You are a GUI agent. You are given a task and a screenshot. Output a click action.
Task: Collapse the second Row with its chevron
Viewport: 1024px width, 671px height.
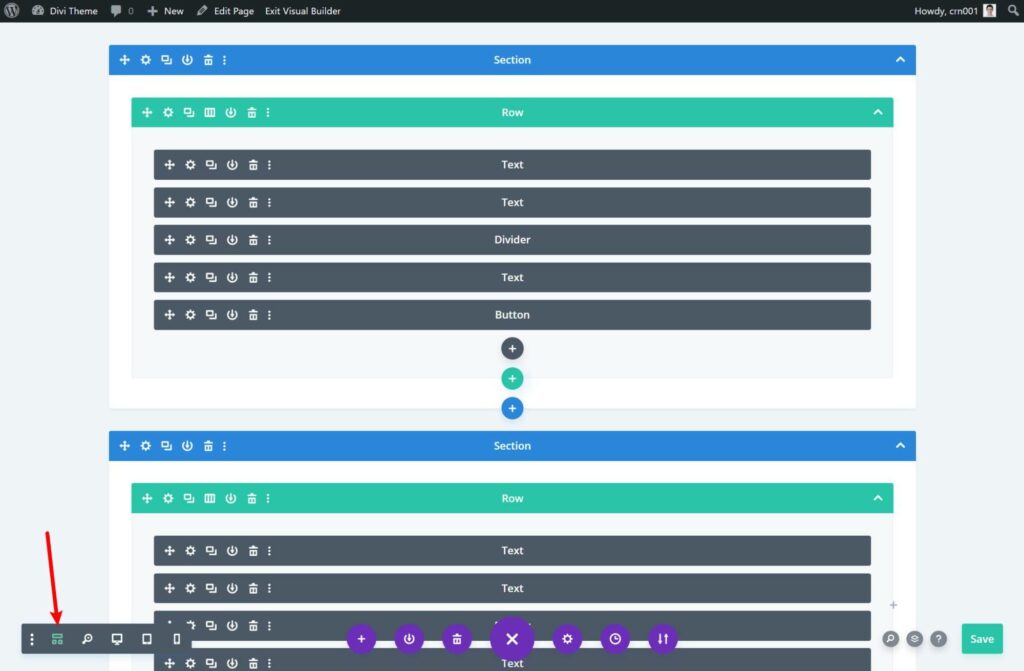coord(878,499)
